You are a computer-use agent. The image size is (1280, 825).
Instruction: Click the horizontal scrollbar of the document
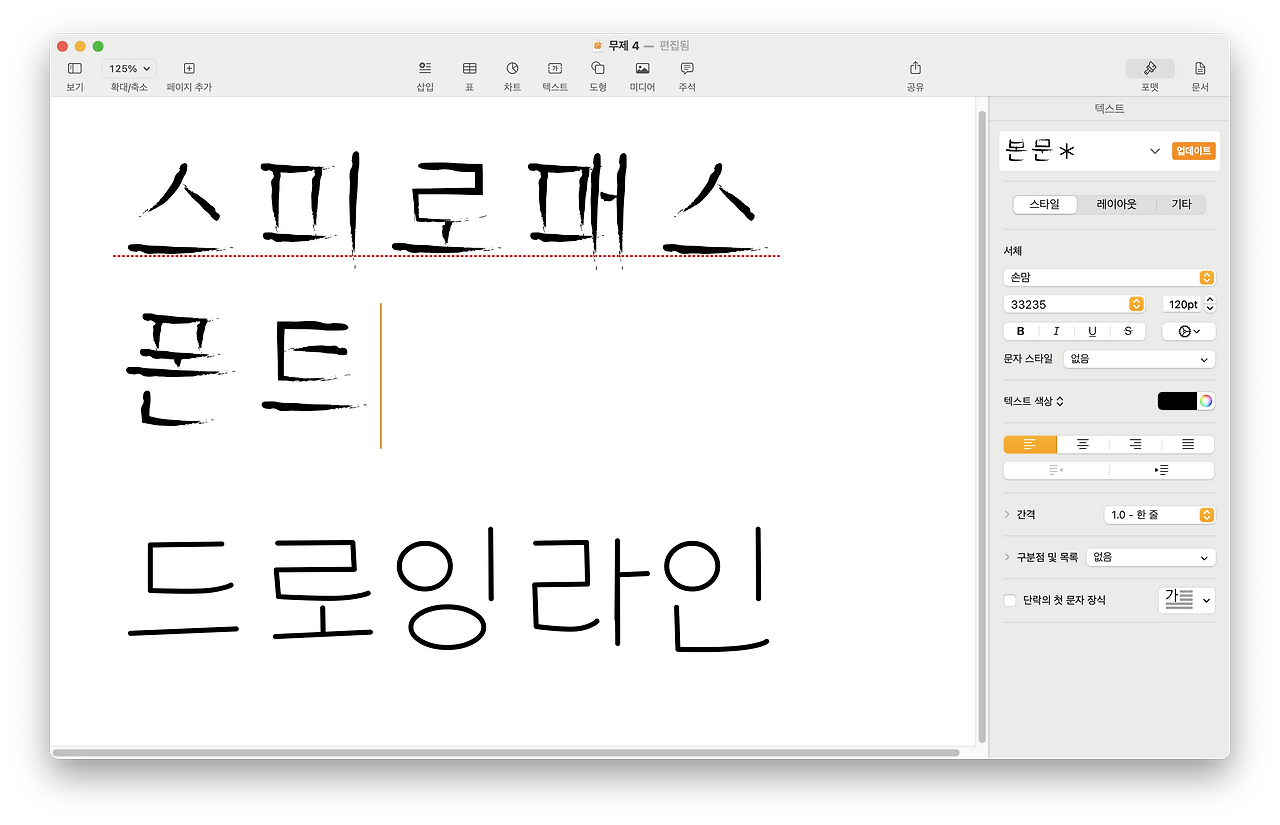point(506,752)
